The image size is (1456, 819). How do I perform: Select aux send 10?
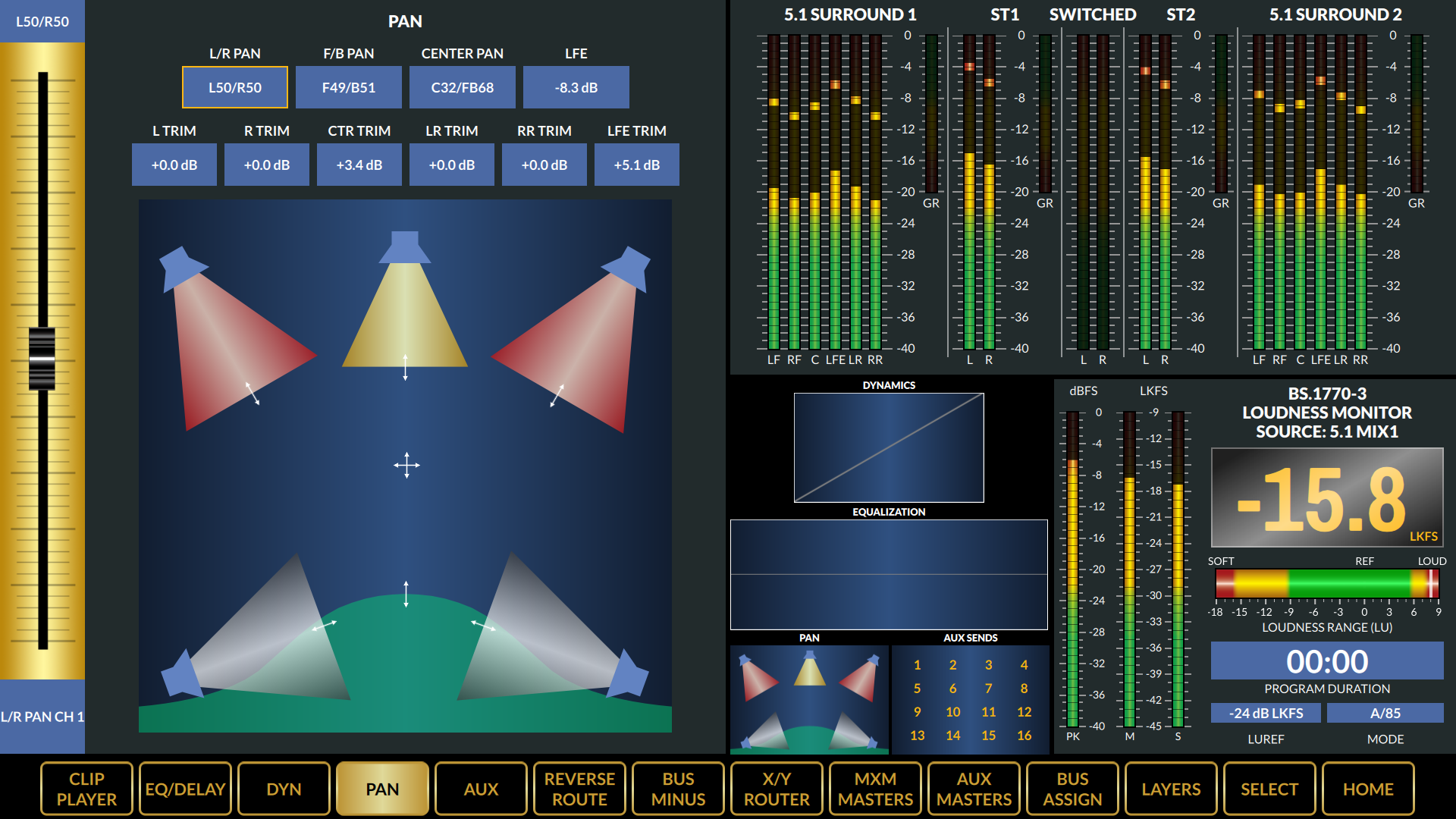coord(952,712)
